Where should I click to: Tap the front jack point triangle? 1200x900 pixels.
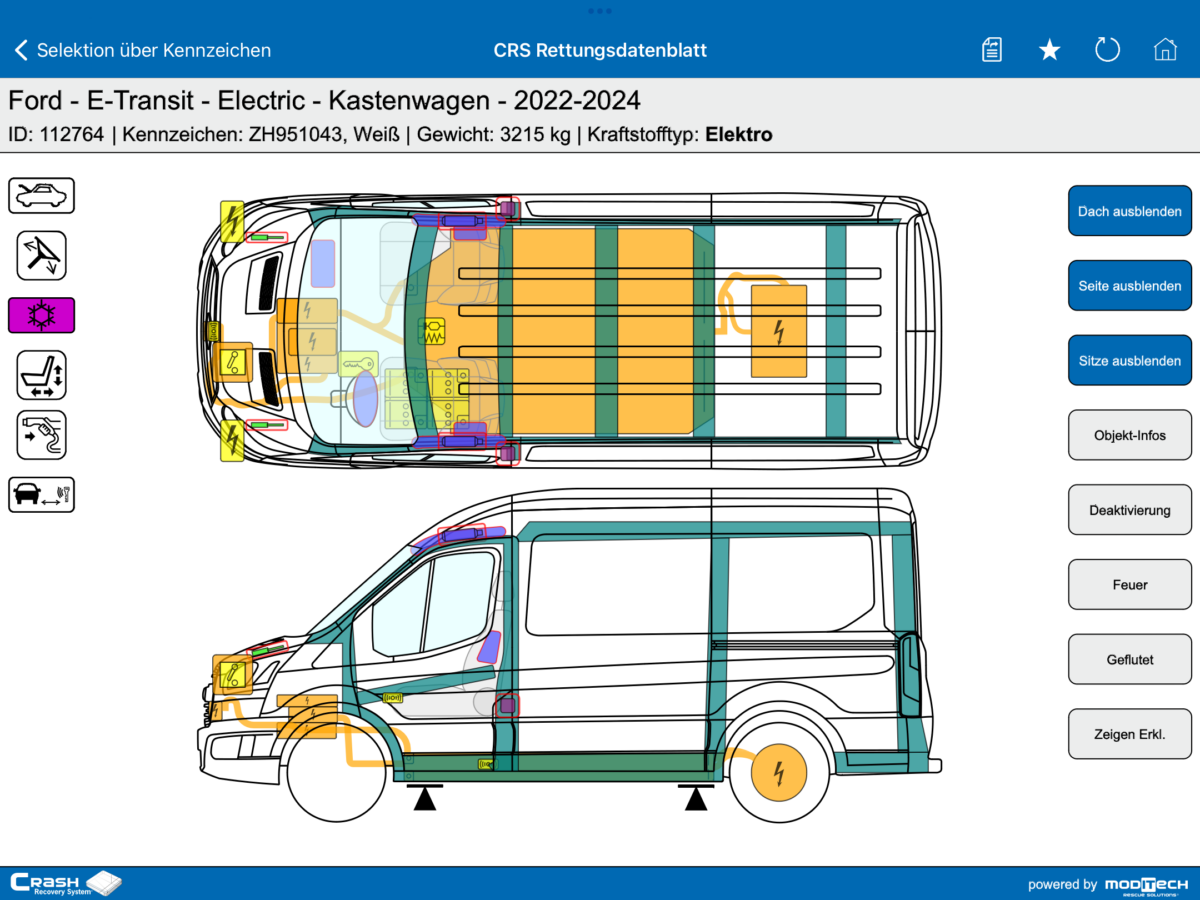point(425,797)
